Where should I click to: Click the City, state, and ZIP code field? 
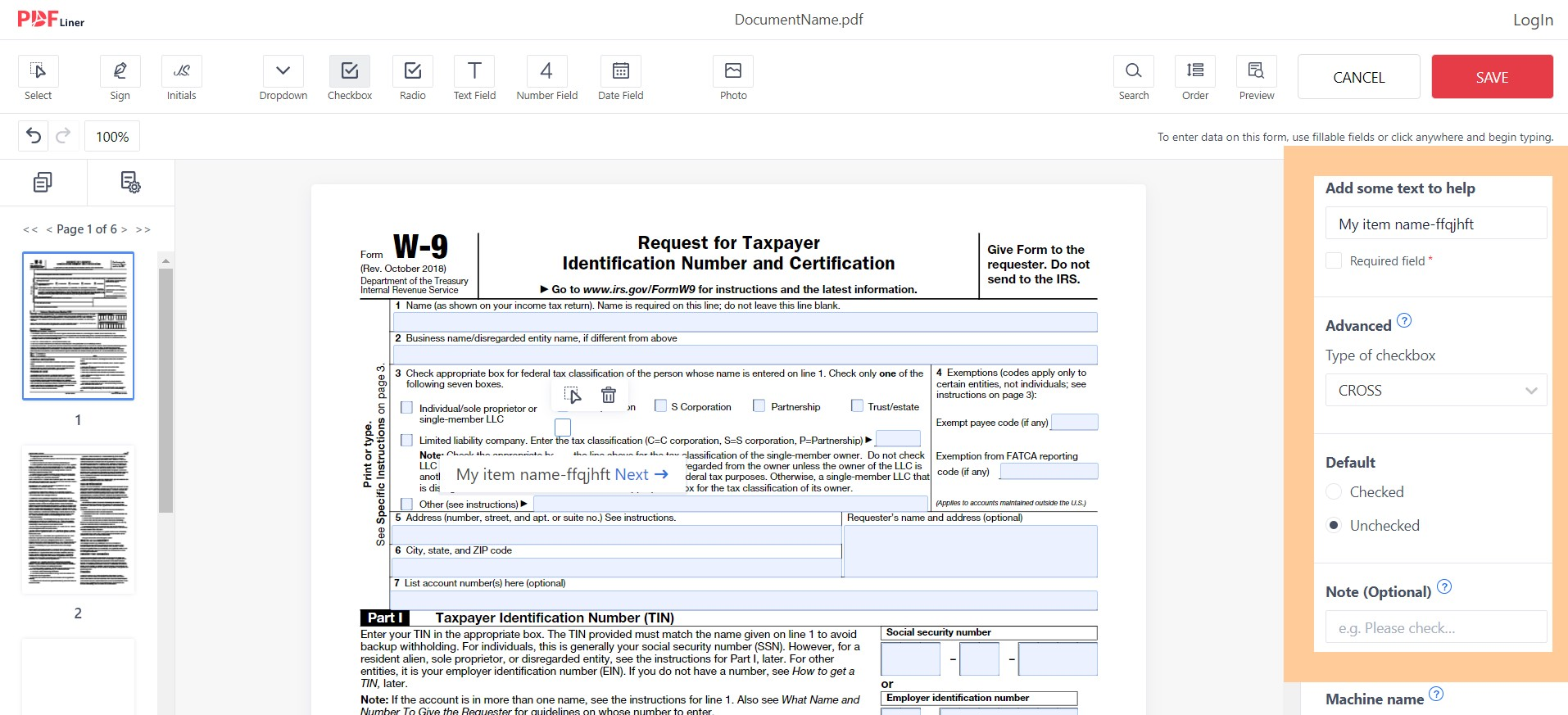[x=616, y=567]
